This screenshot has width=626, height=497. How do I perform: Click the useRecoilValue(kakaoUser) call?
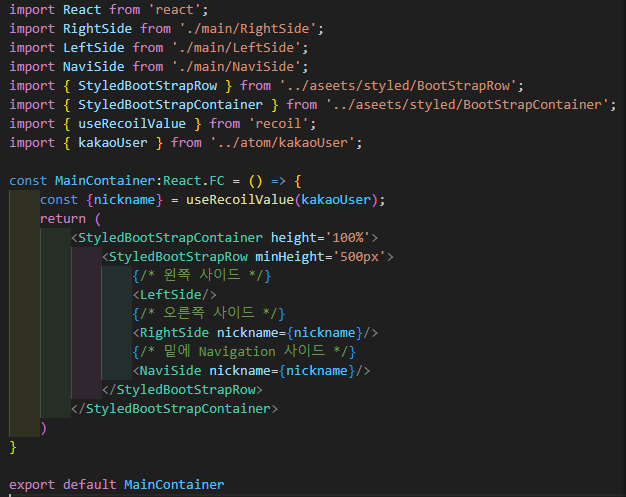(x=282, y=200)
